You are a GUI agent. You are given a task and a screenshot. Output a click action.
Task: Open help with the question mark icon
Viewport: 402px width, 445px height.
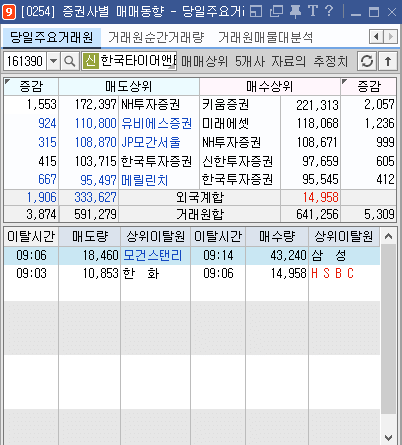point(329,11)
